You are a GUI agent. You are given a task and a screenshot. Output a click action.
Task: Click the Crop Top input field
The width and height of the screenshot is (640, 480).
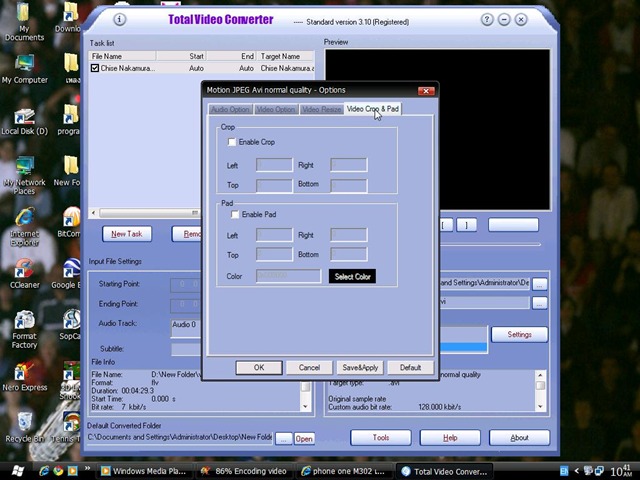click(x=274, y=185)
